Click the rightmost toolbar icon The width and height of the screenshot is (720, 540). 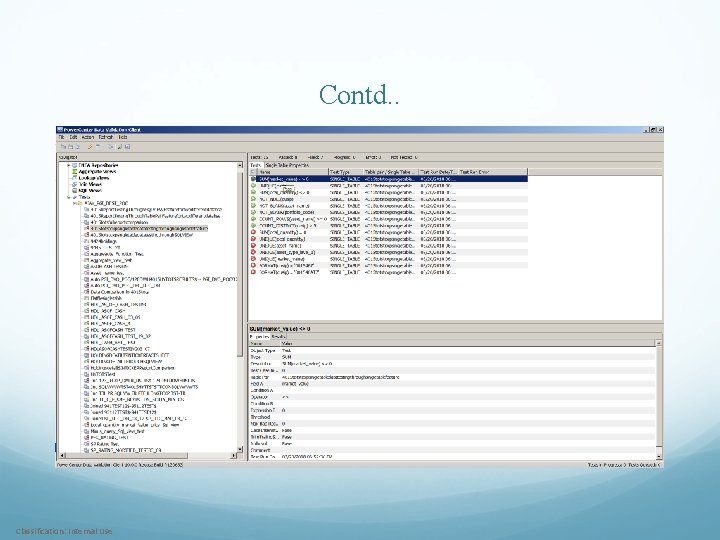(x=127, y=147)
